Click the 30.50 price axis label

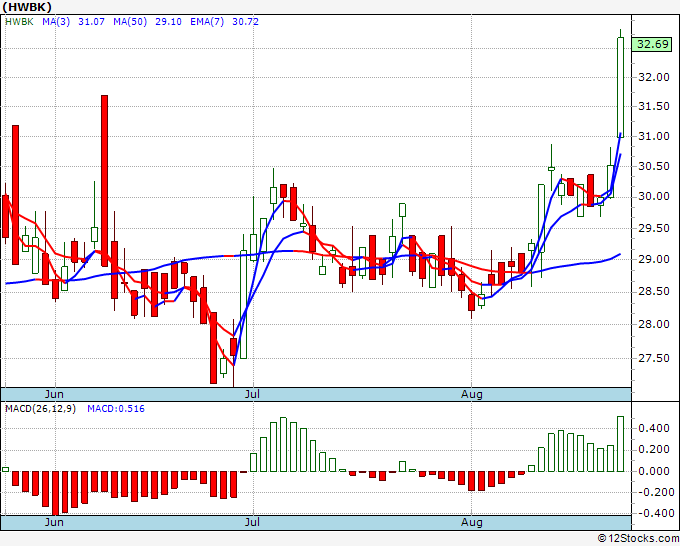point(654,167)
